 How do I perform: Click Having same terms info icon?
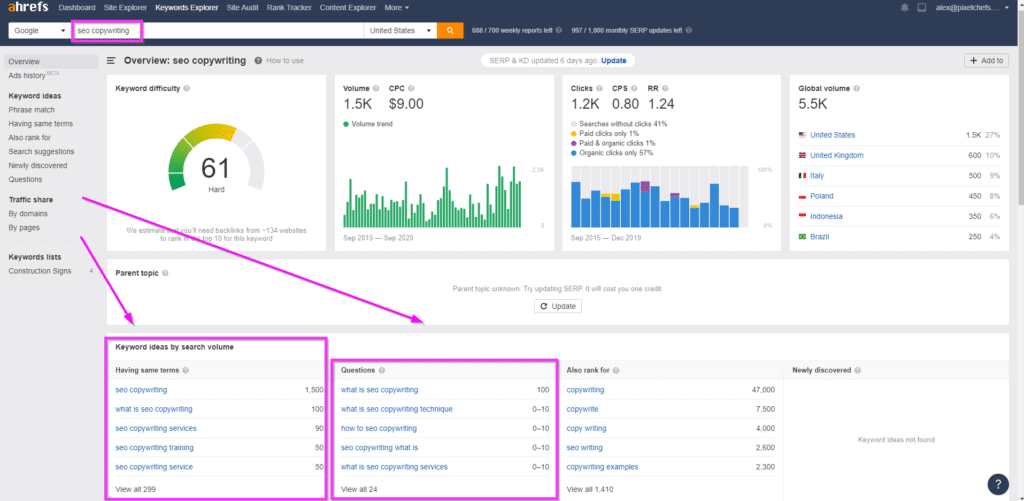pyautogui.click(x=185, y=370)
